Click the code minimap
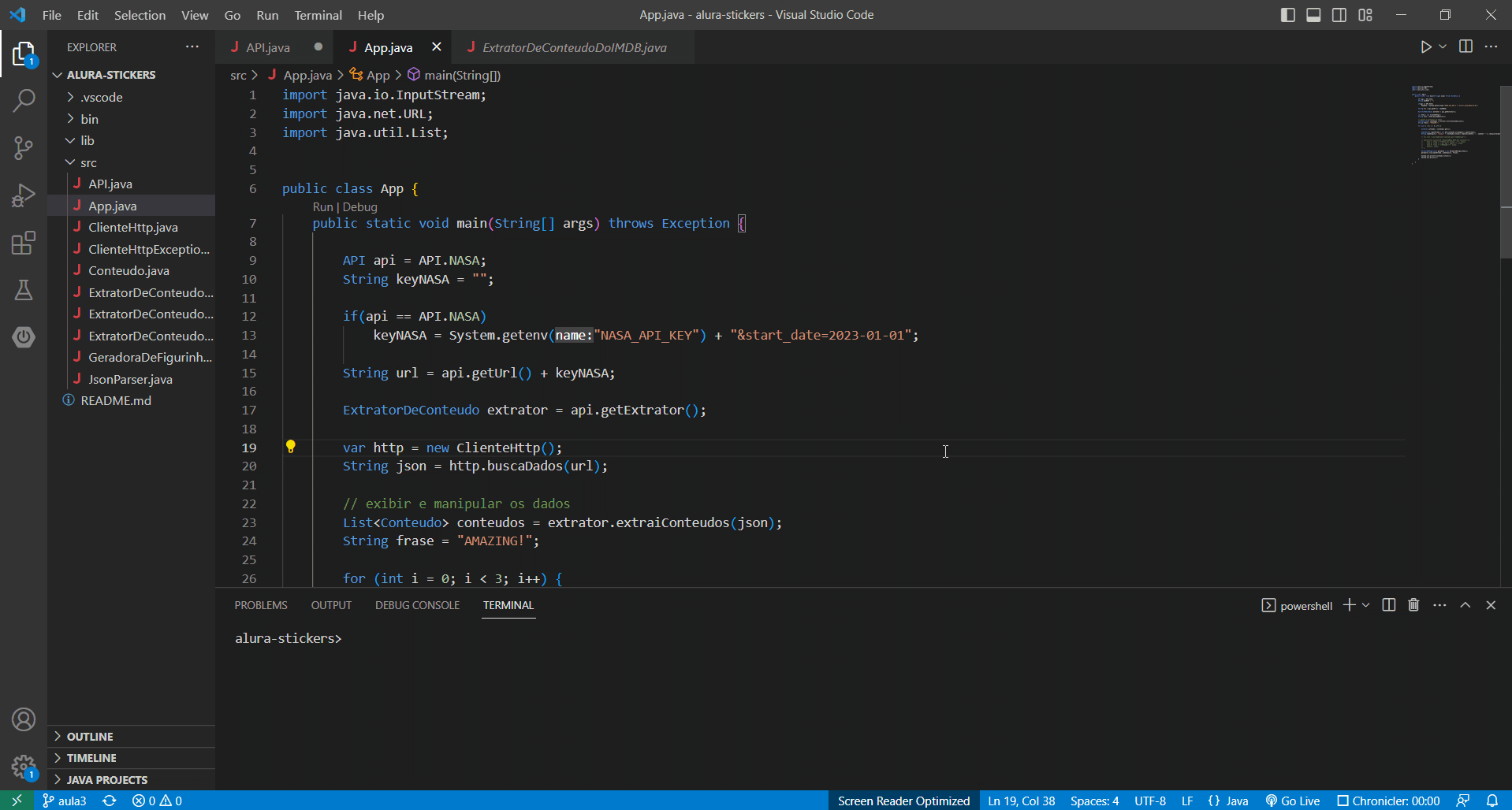 pos(1454,126)
